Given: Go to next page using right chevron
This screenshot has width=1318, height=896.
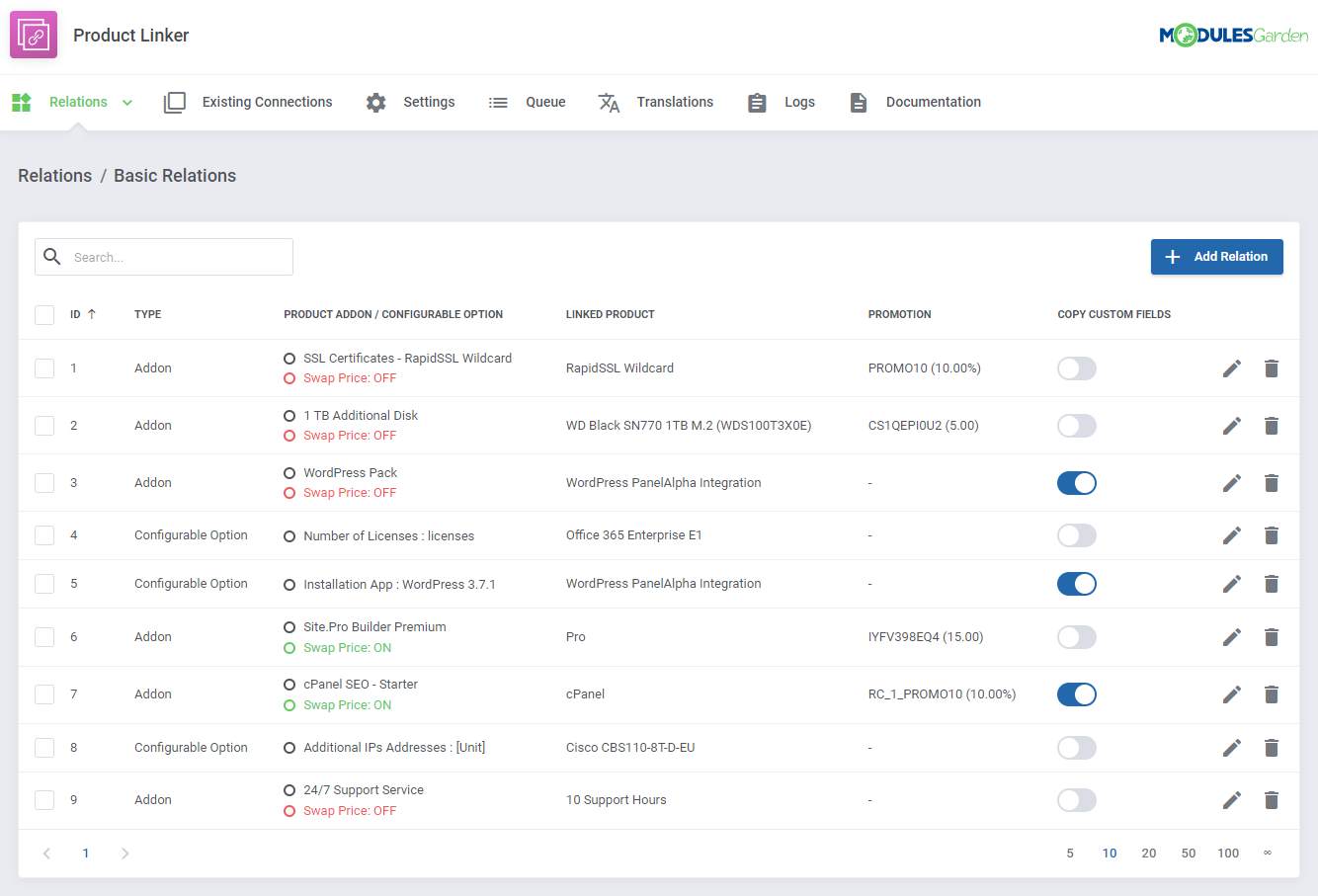Looking at the screenshot, I should click(124, 854).
